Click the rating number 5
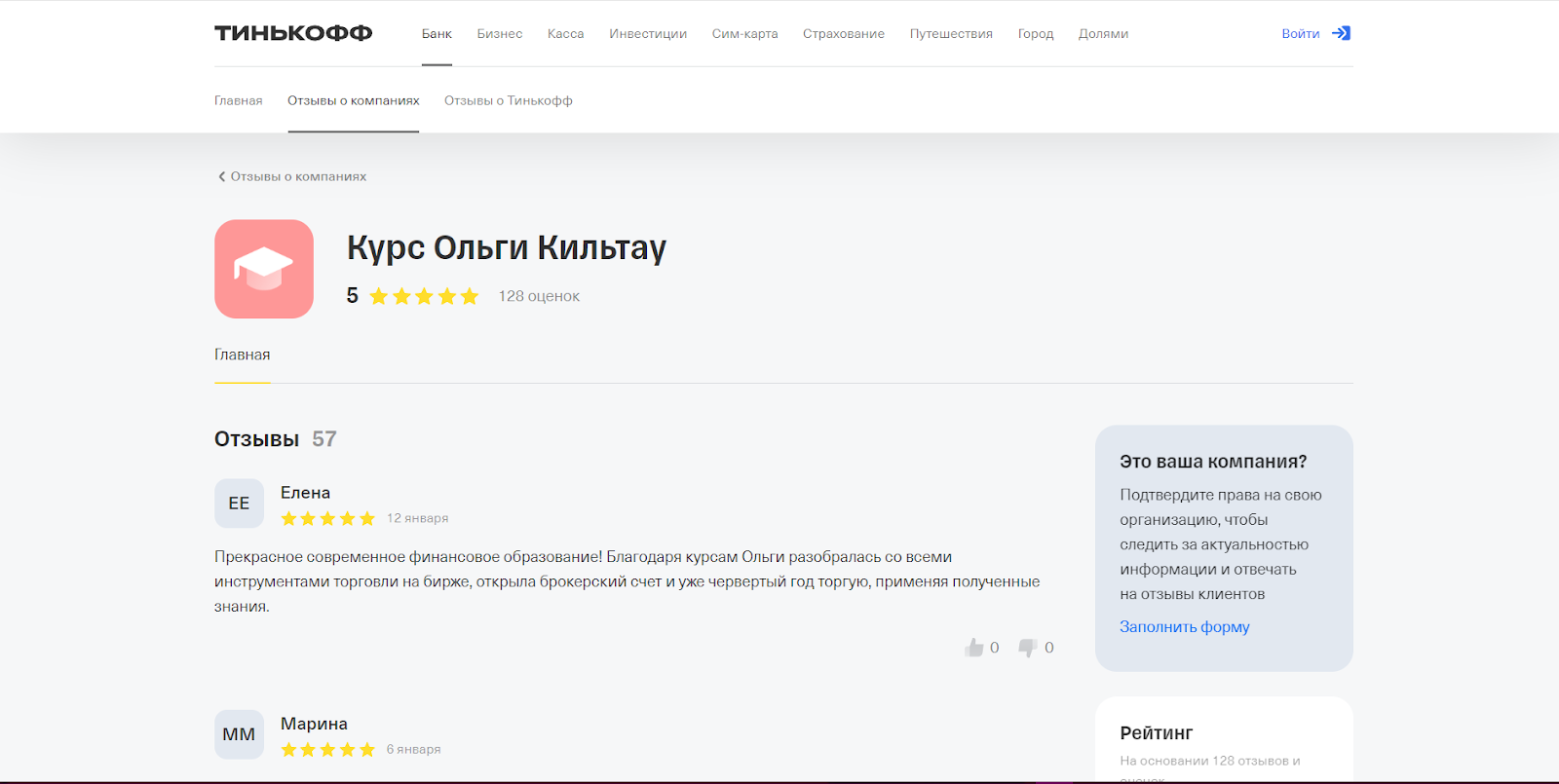The height and width of the screenshot is (784, 1559). [x=353, y=296]
